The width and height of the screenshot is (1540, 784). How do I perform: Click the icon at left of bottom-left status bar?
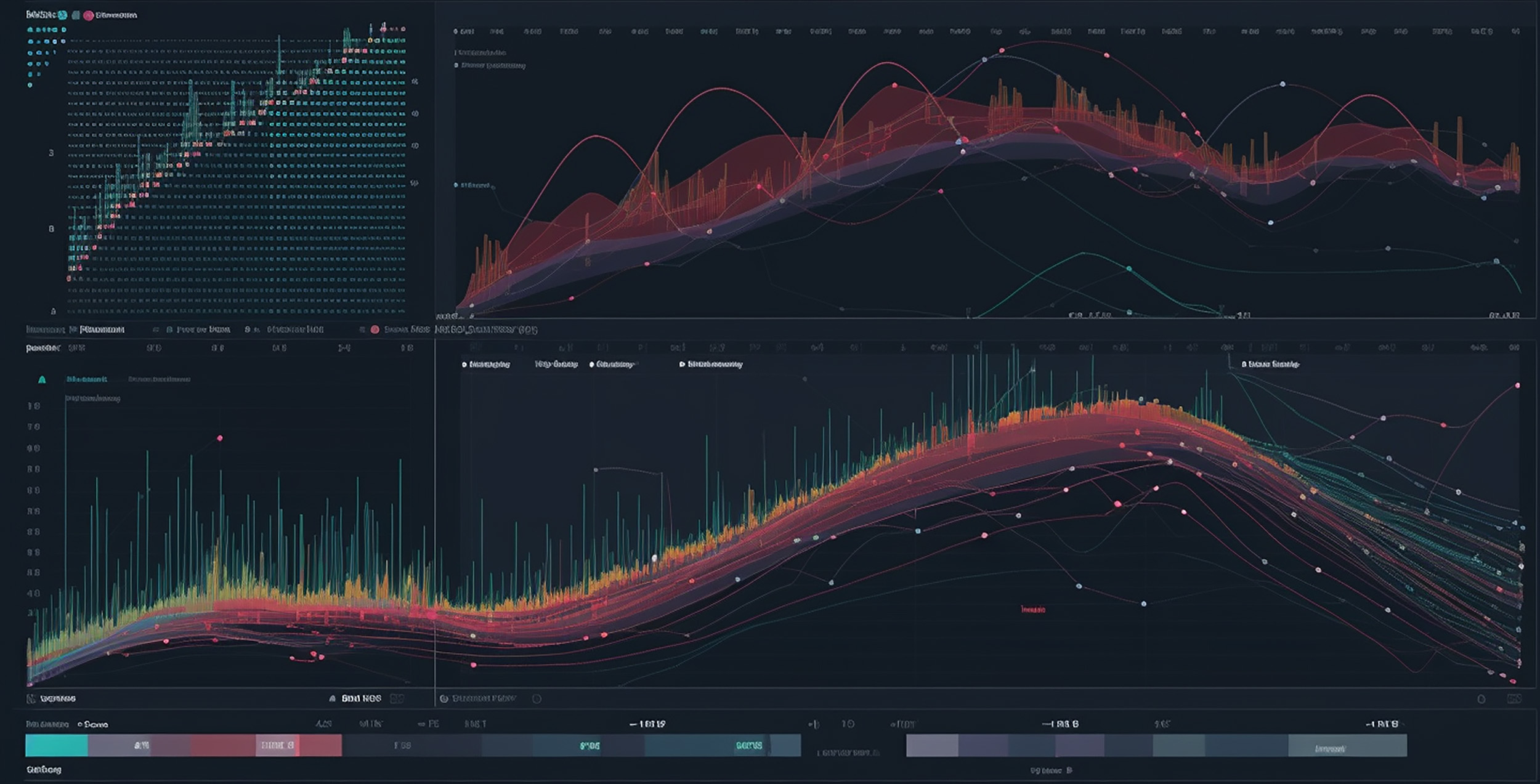pos(31,698)
